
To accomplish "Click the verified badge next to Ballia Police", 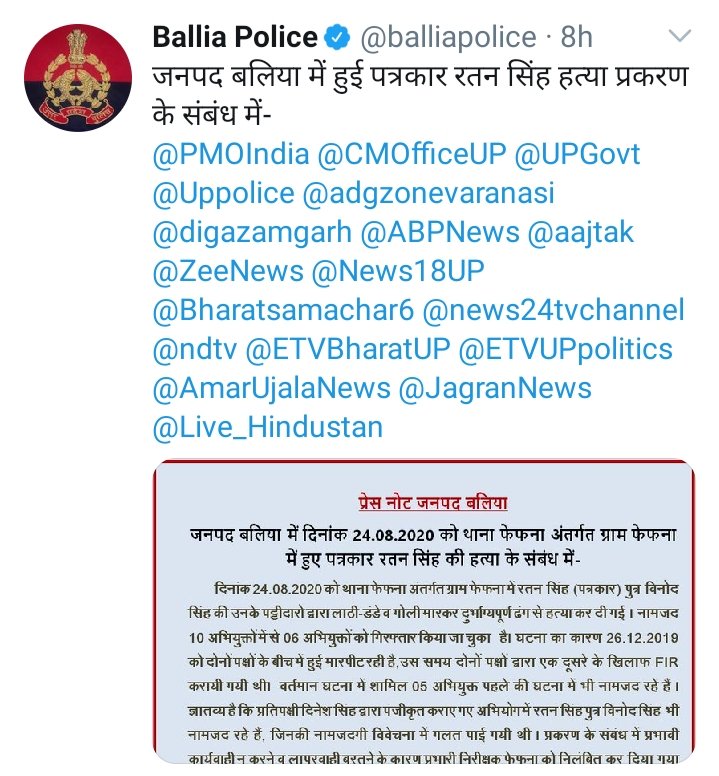I will [337, 37].
